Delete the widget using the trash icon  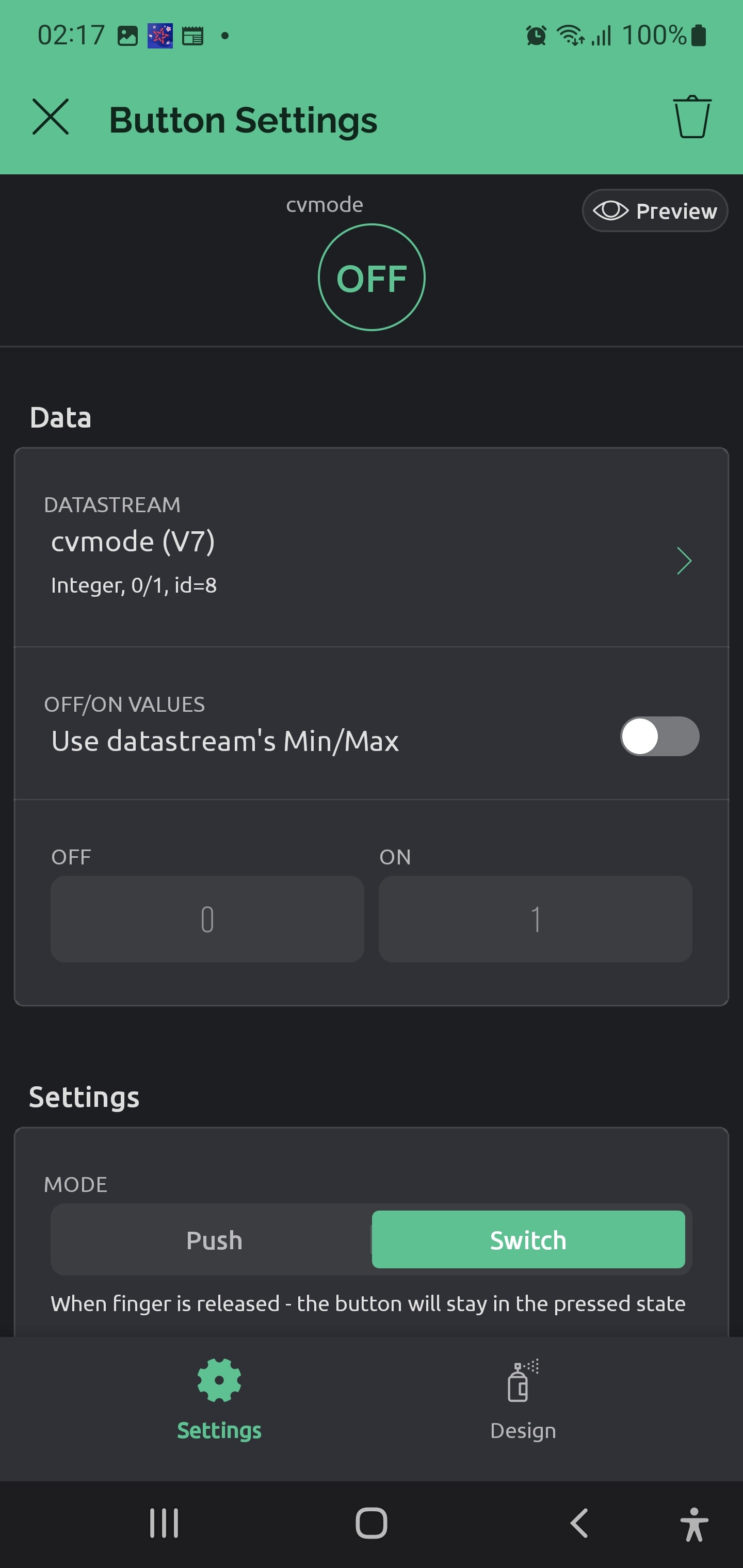[x=692, y=117]
